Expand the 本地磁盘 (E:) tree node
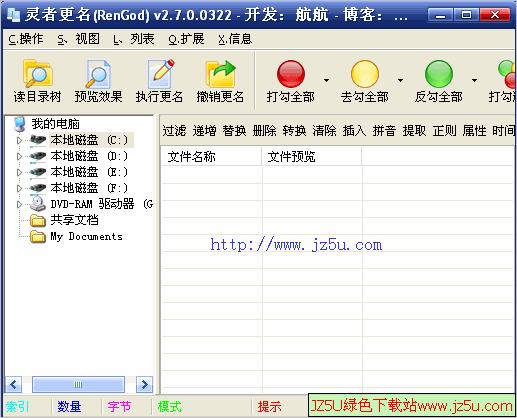Viewport: 517px width, 418px height. [19, 172]
